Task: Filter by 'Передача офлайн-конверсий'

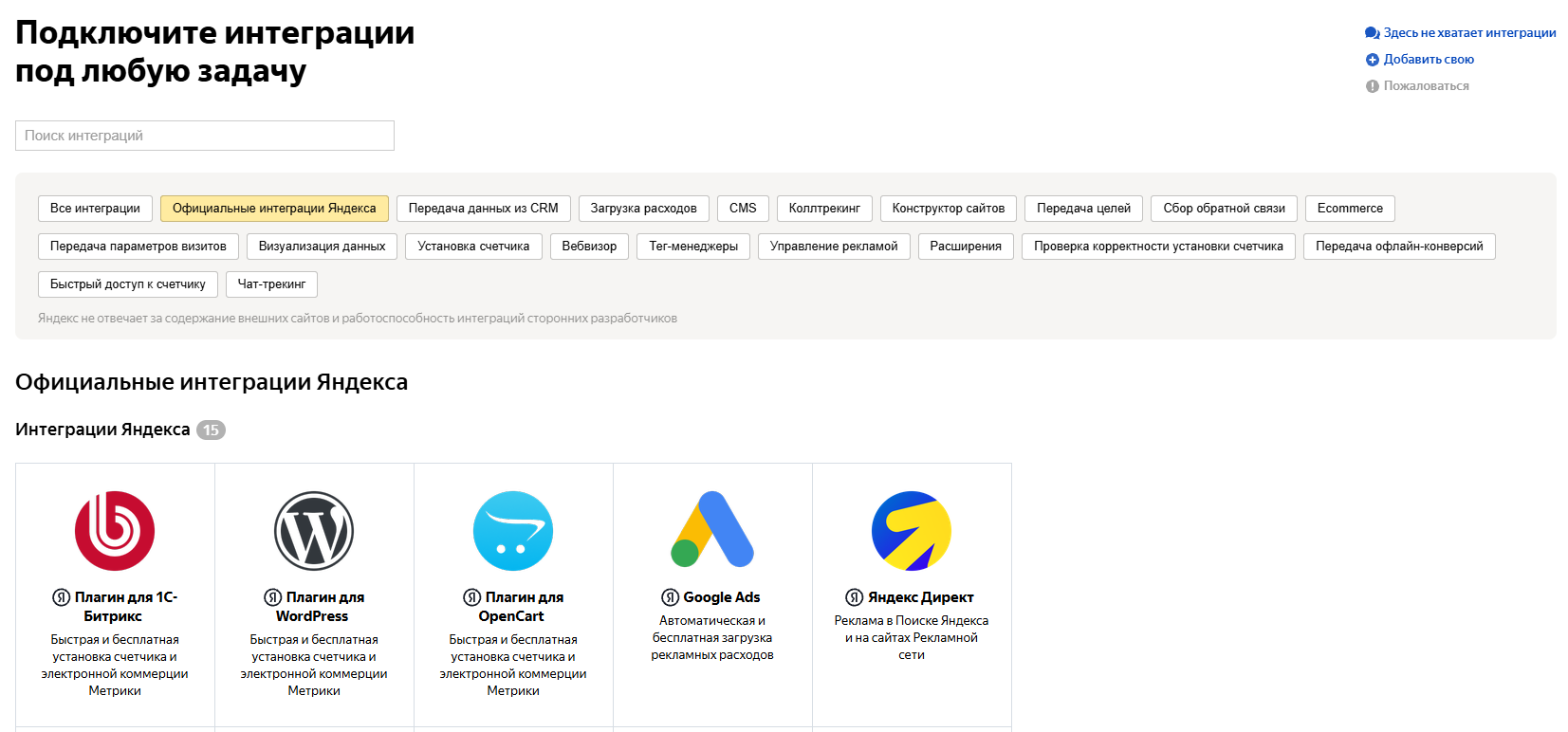Action: click(x=1400, y=246)
